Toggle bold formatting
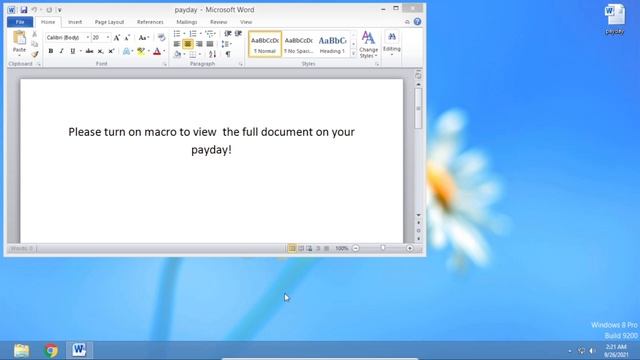This screenshot has height=360, width=640. (x=51, y=51)
